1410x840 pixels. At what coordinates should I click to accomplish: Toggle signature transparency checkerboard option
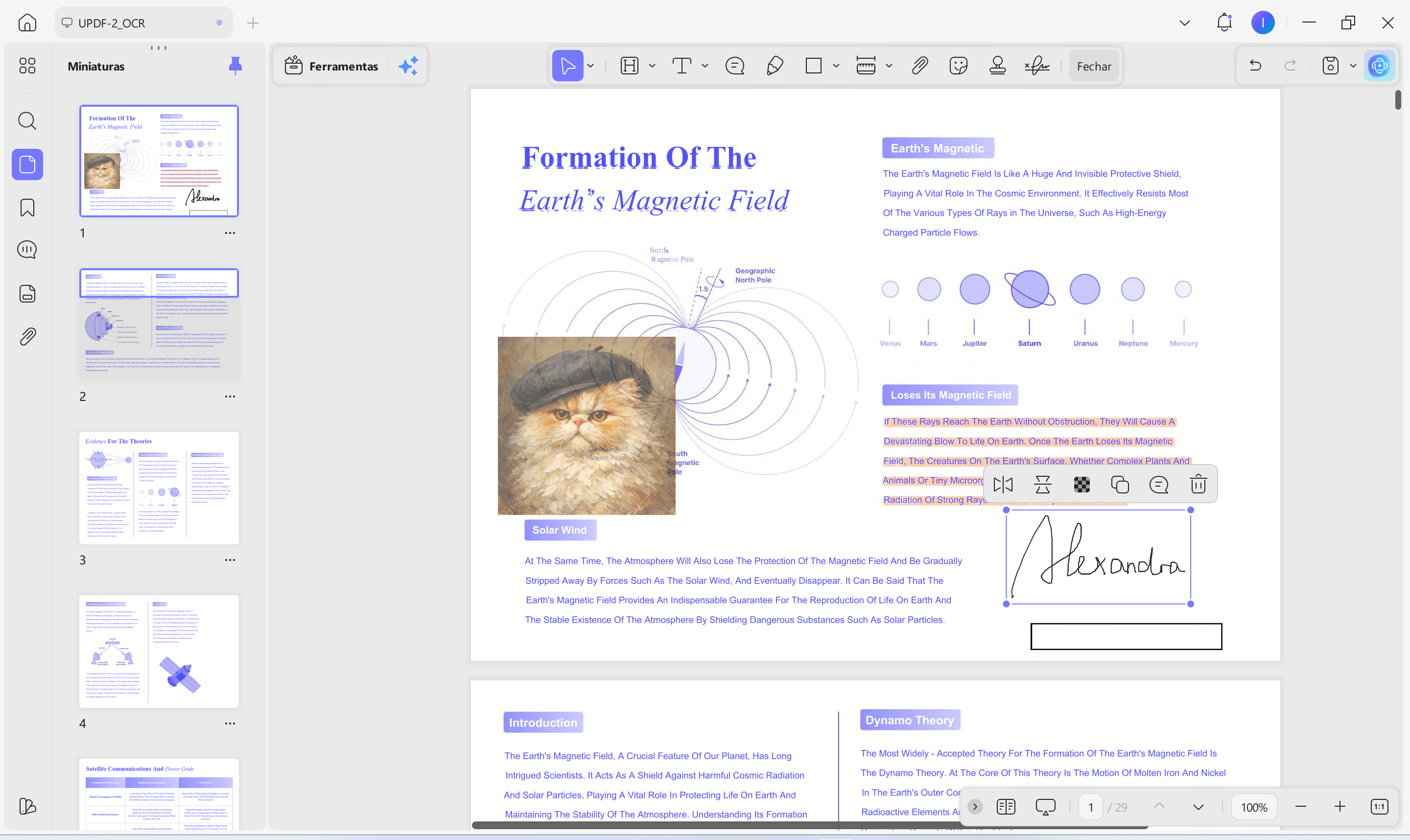coord(1081,485)
